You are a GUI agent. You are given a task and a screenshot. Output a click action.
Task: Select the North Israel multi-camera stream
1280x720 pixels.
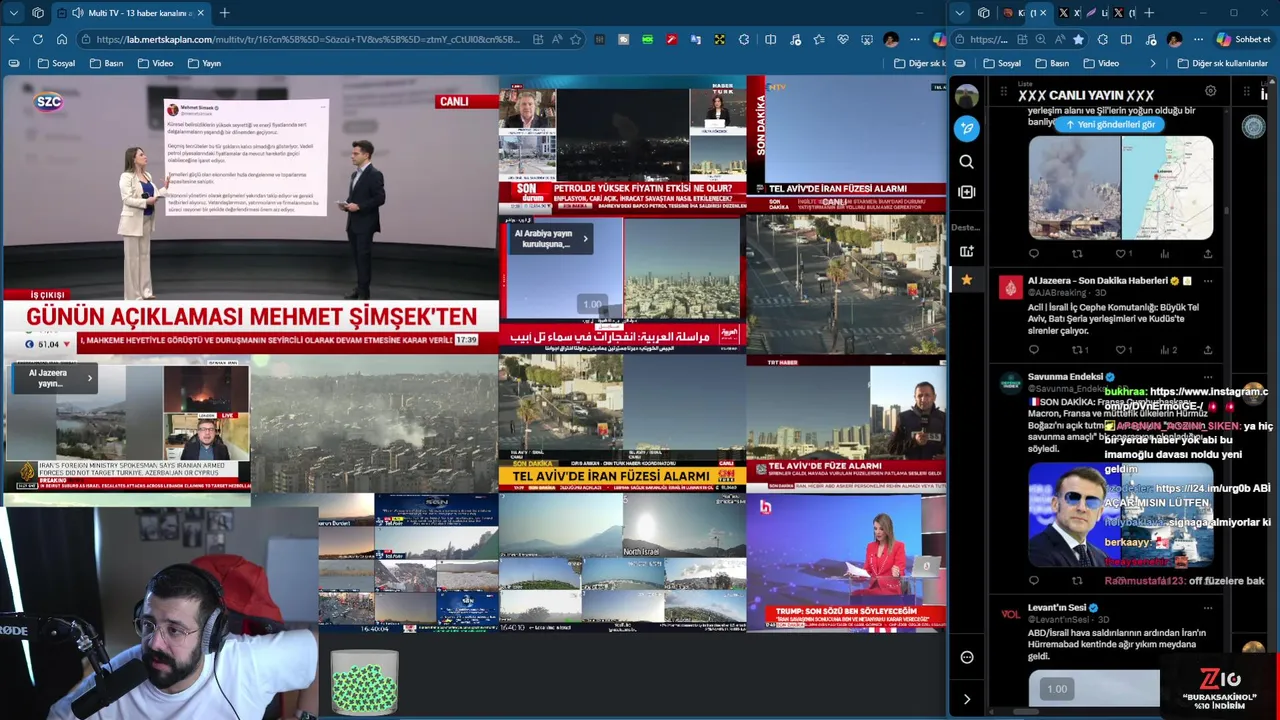(622, 562)
